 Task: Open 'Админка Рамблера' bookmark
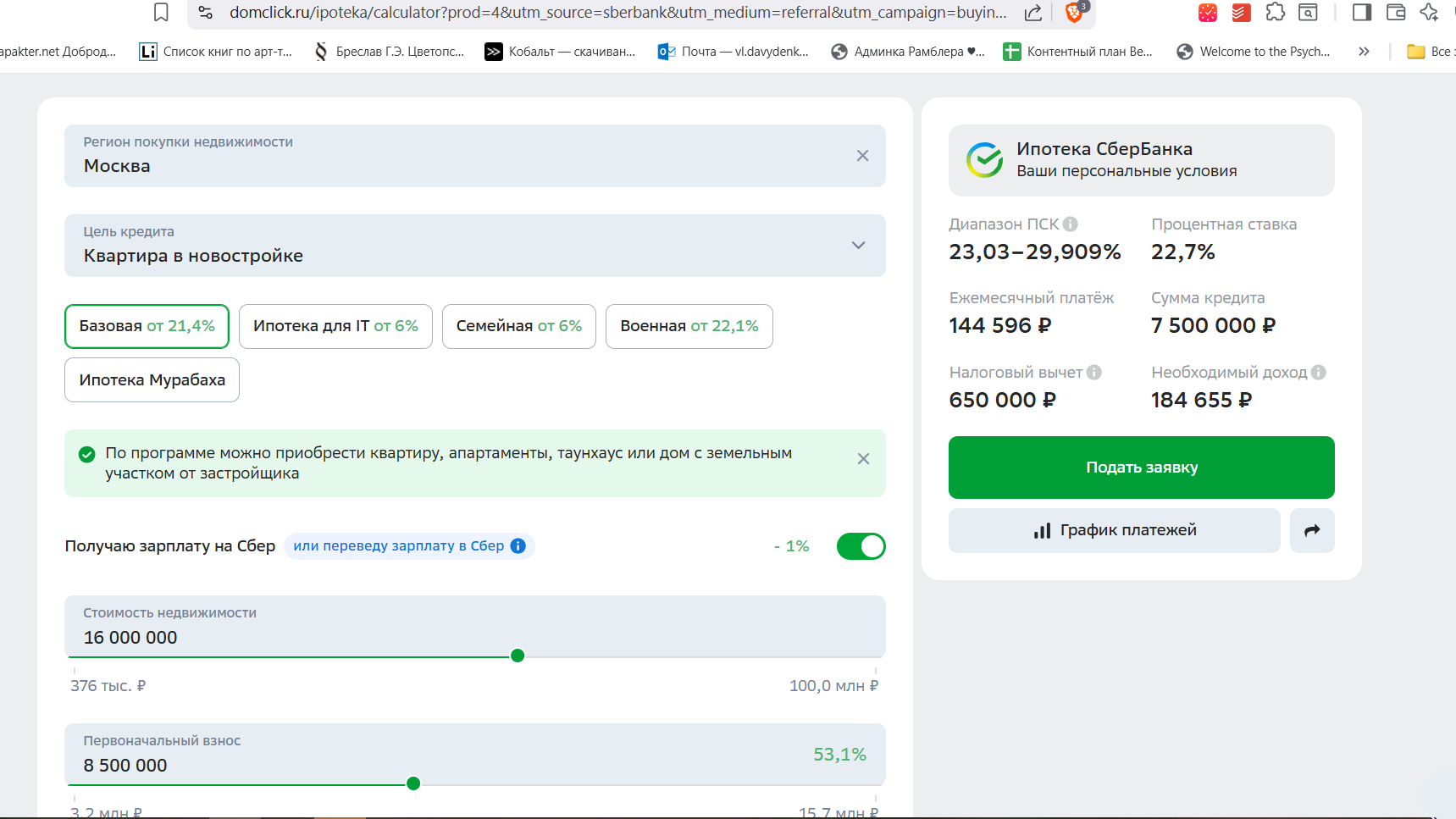click(908, 52)
